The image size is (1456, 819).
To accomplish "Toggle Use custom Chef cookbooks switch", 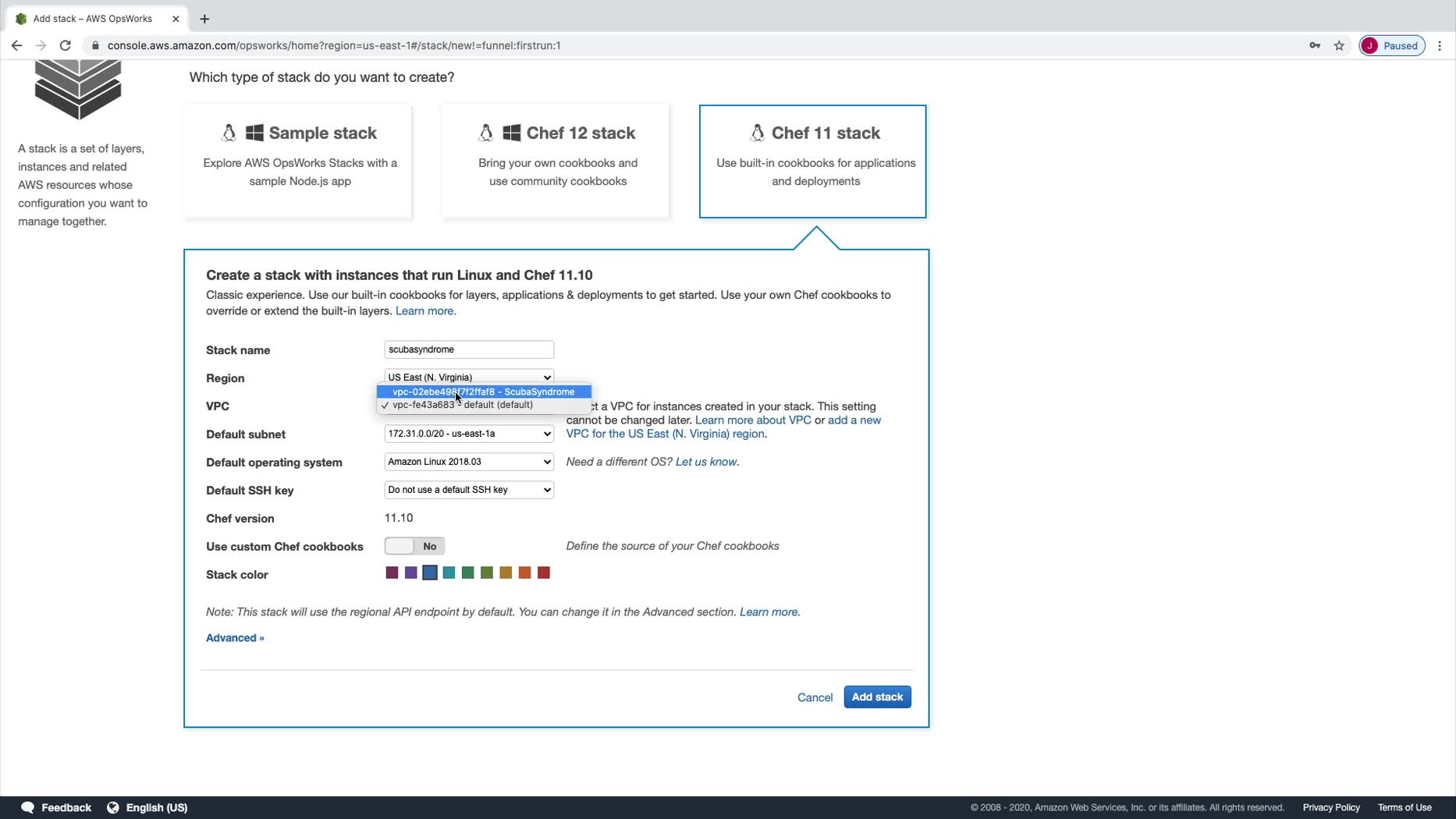I will (x=414, y=546).
